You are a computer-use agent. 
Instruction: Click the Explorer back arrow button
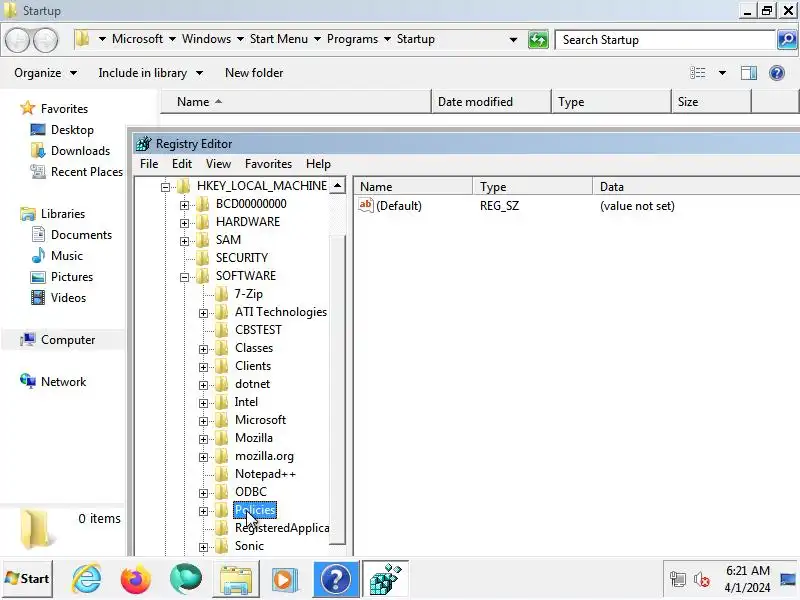pyautogui.click(x=18, y=40)
